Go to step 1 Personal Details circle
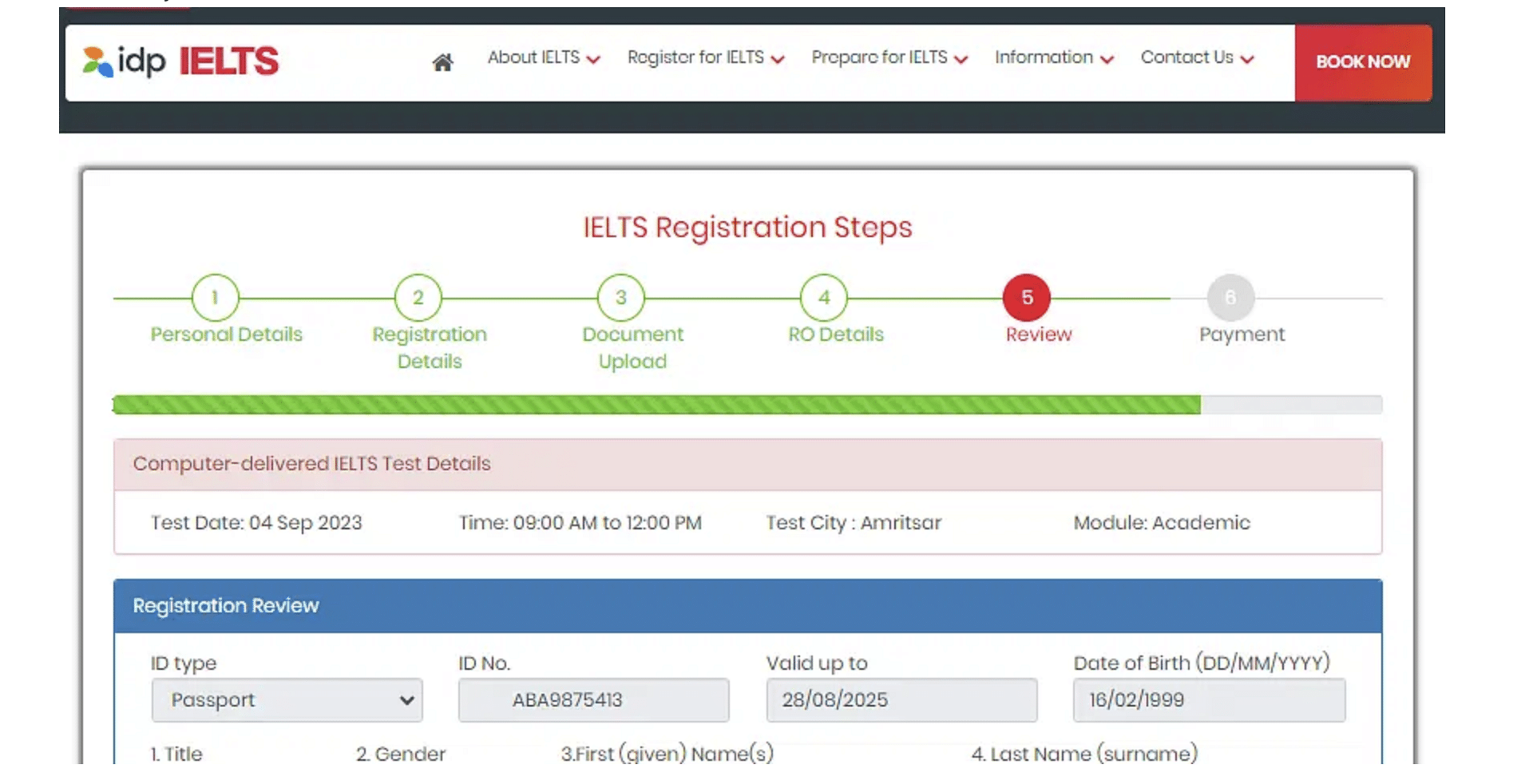This screenshot has height=784, width=1533. [215, 298]
